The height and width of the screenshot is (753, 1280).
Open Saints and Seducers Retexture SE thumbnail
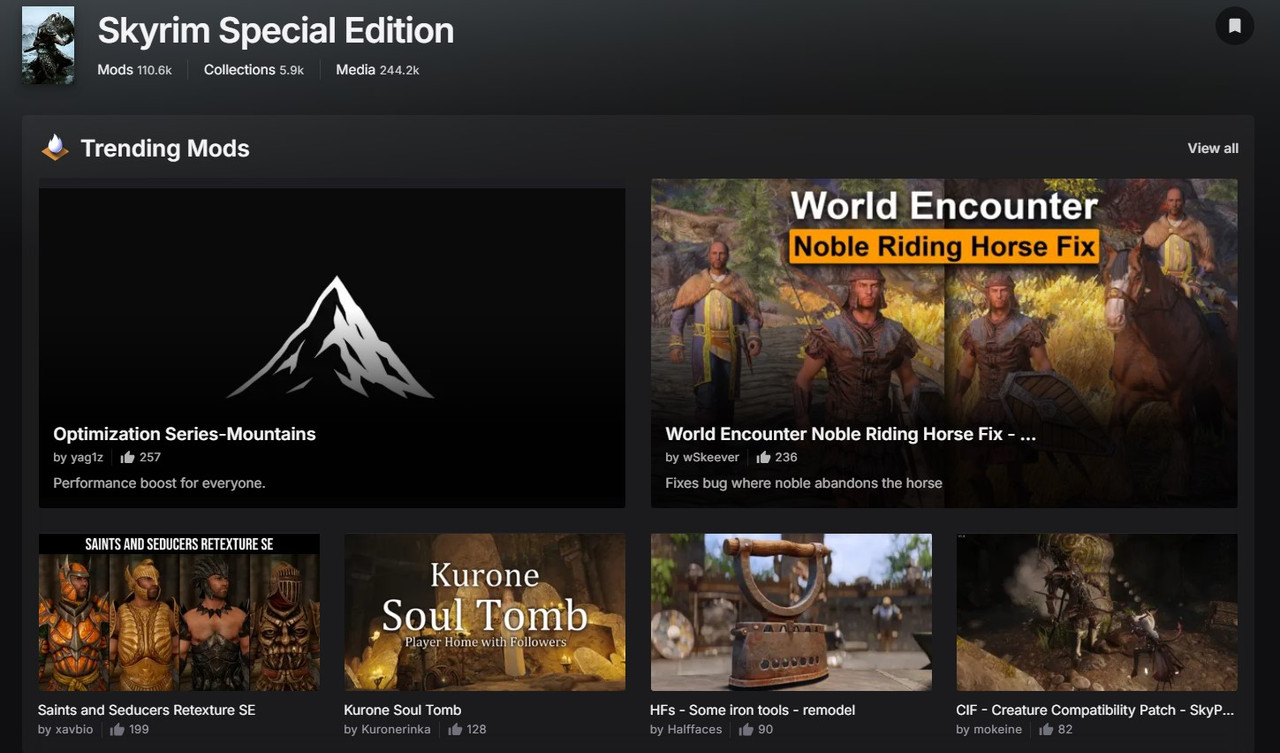(179, 612)
